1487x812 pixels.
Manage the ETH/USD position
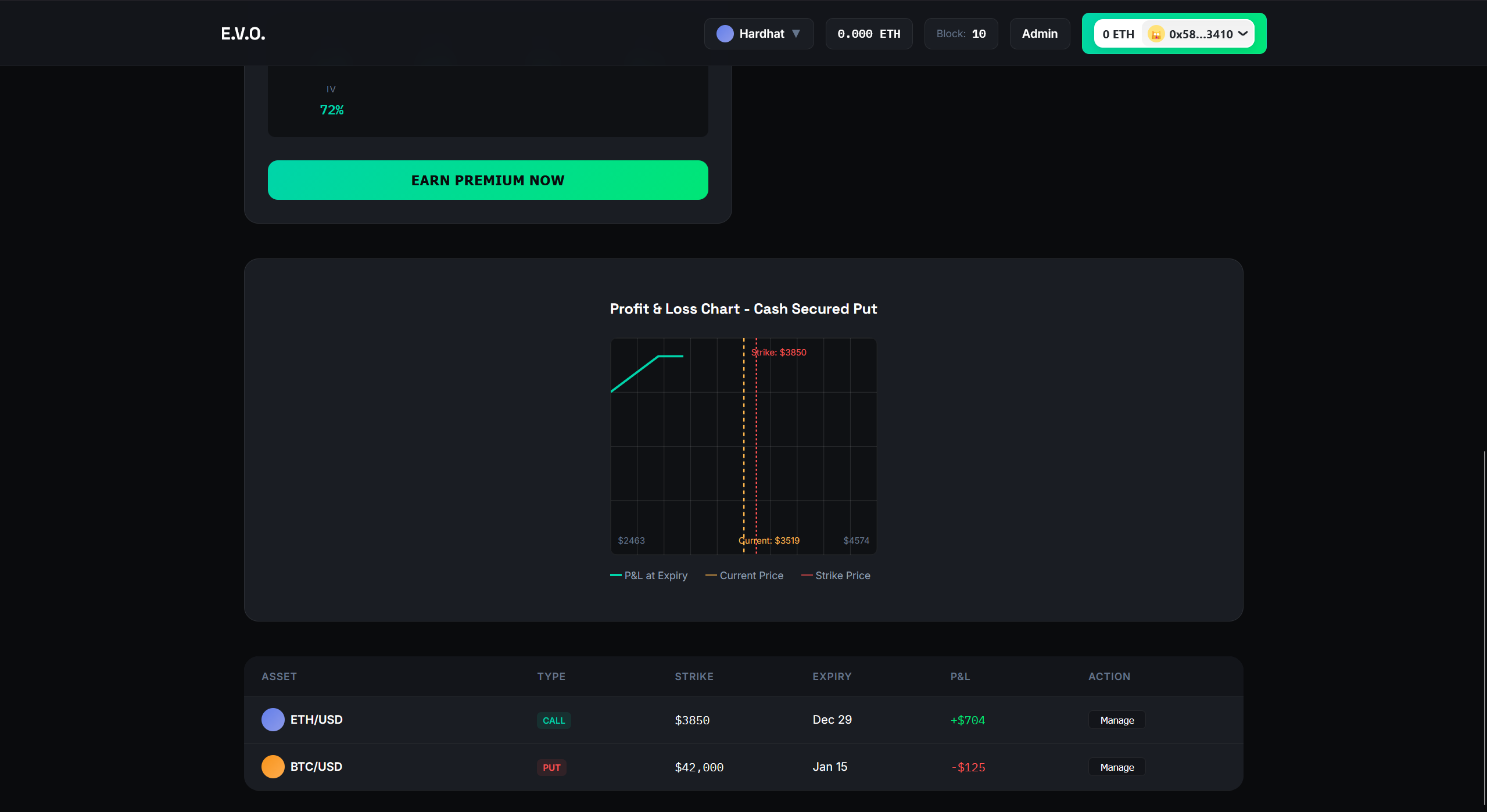[x=1116, y=720]
